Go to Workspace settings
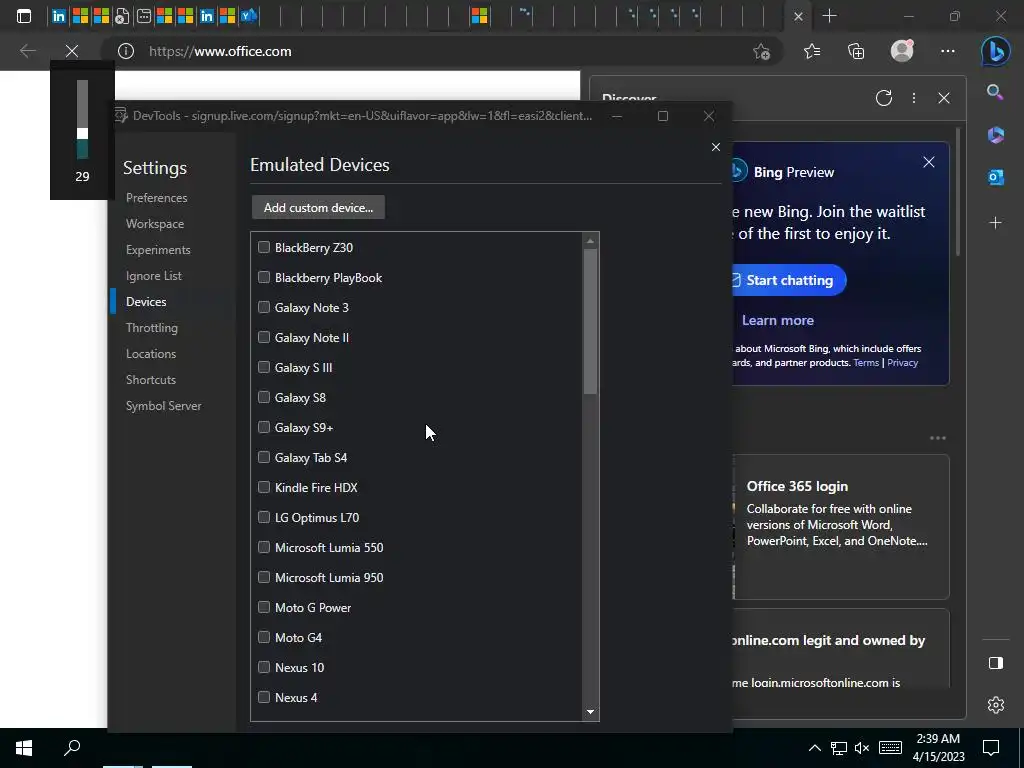 pyautogui.click(x=155, y=224)
